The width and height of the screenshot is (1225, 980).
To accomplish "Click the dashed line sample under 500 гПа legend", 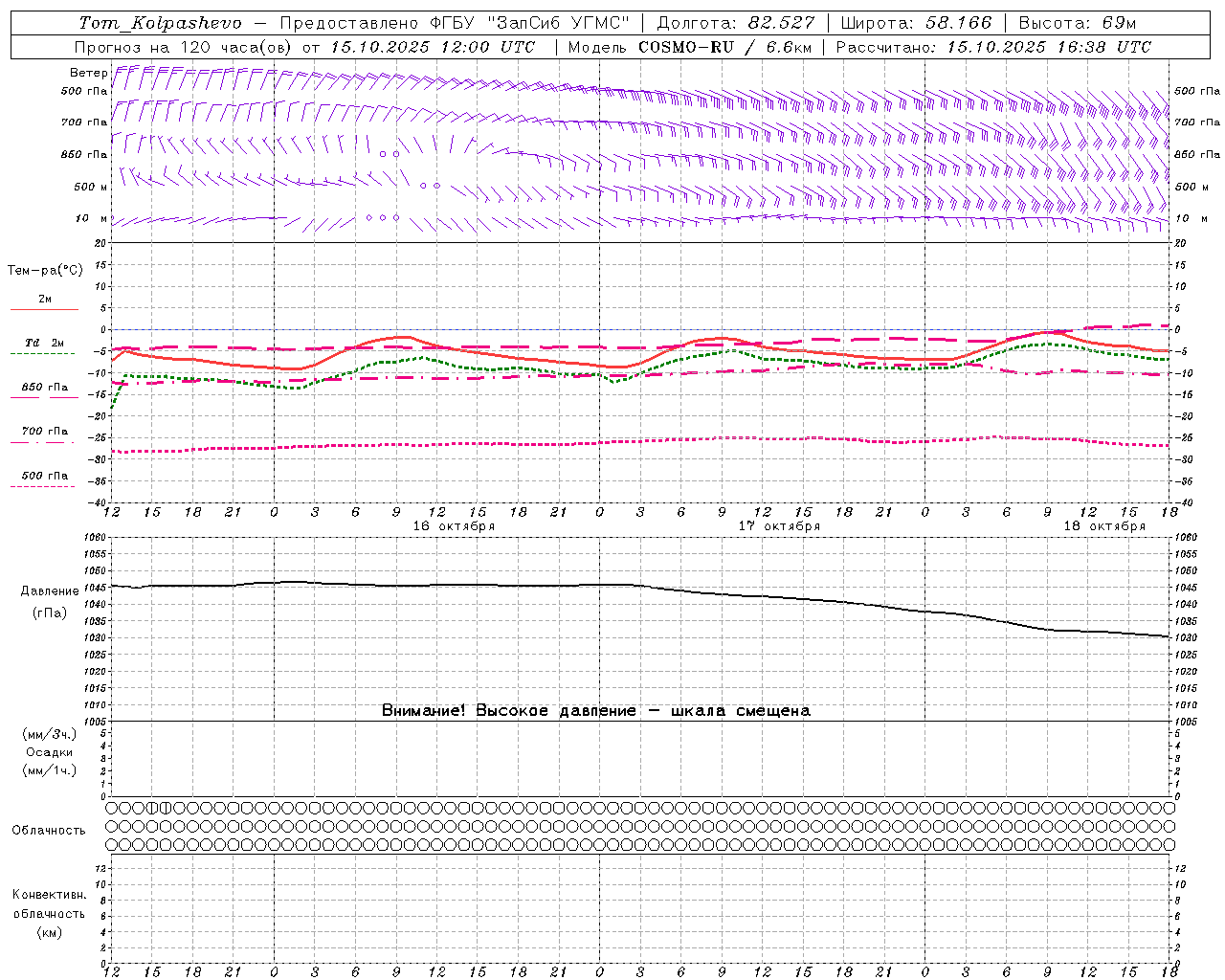I will click(43, 486).
